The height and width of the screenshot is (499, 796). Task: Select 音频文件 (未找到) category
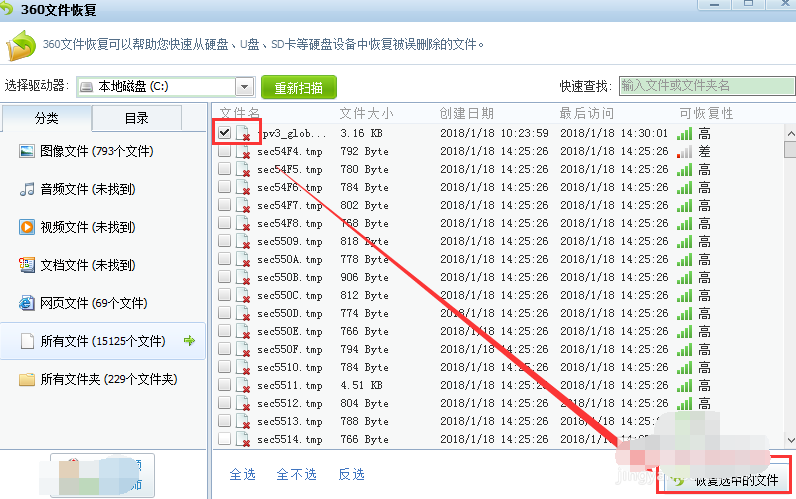pyautogui.click(x=103, y=189)
